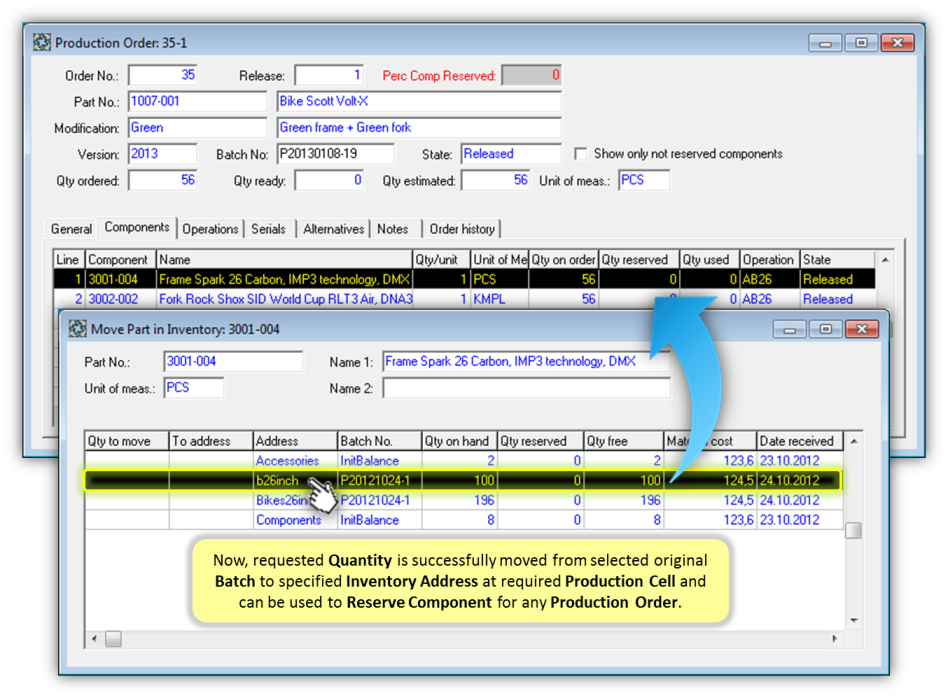Minimize the Production Order window
This screenshot has height=698, width=948.
tap(825, 43)
